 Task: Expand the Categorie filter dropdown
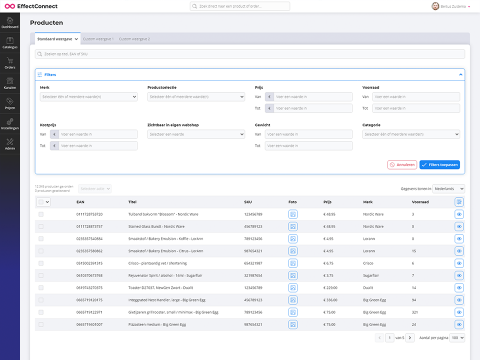click(411, 134)
